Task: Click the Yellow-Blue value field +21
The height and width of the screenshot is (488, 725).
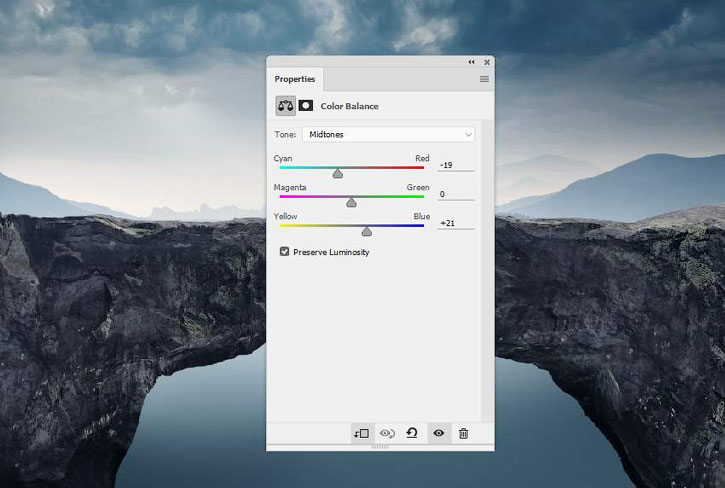Action: pos(456,223)
